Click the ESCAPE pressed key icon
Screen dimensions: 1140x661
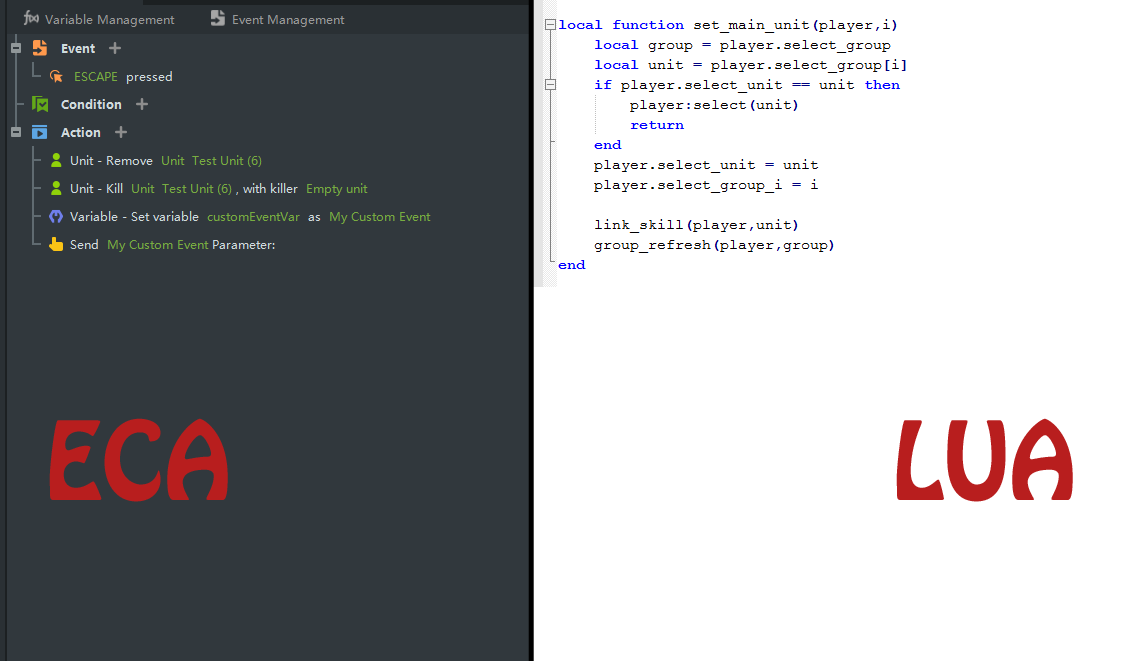pos(56,76)
